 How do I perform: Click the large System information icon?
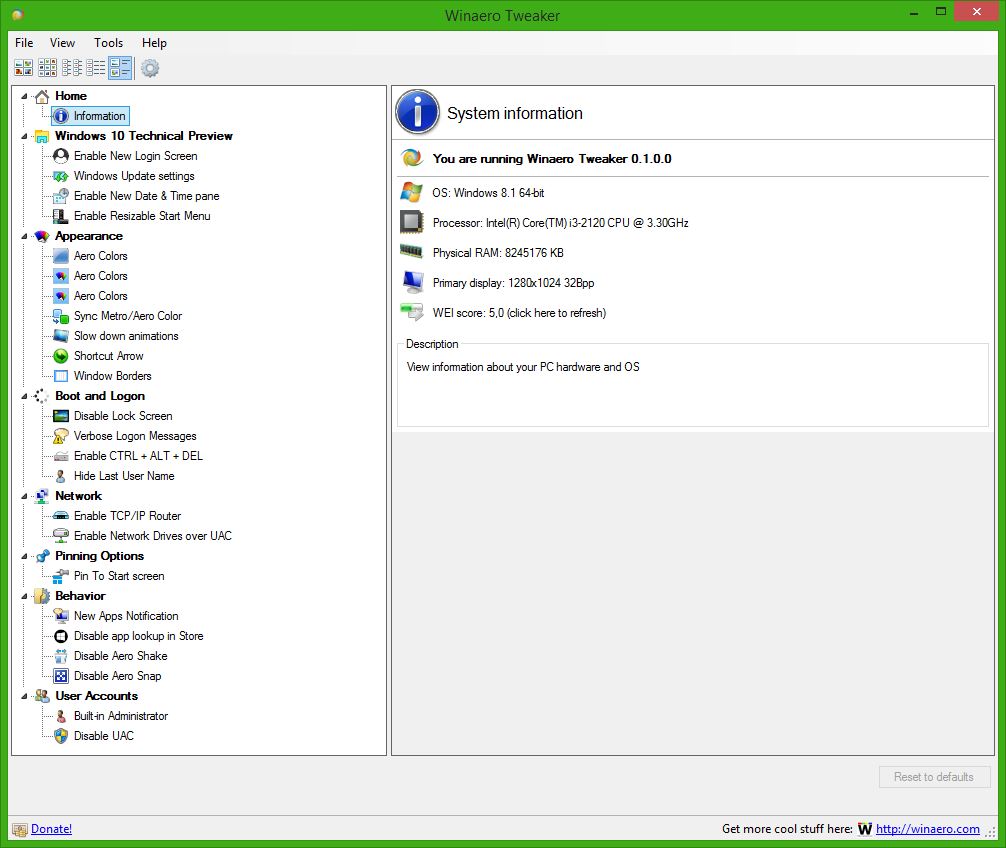click(x=417, y=112)
